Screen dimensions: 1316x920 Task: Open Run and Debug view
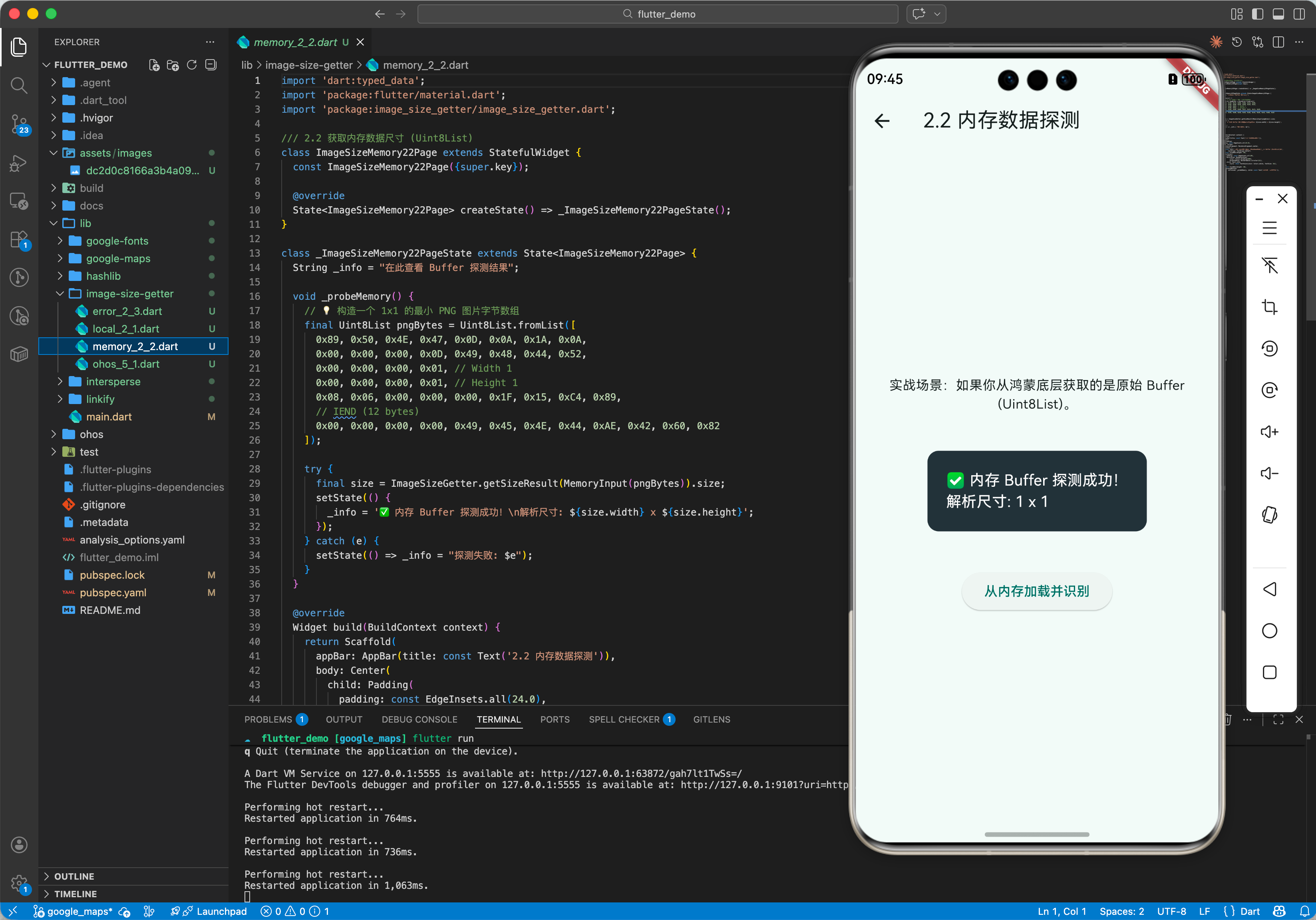19,163
